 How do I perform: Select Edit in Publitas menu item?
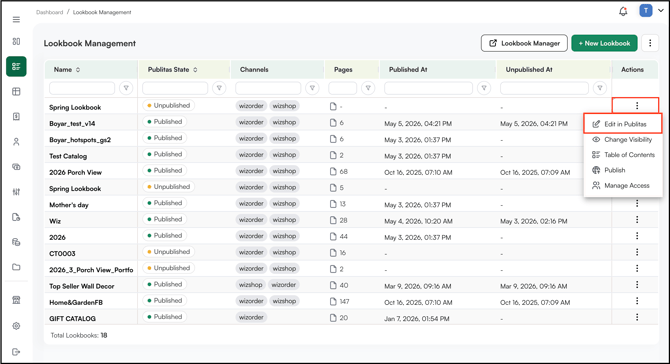pos(623,124)
